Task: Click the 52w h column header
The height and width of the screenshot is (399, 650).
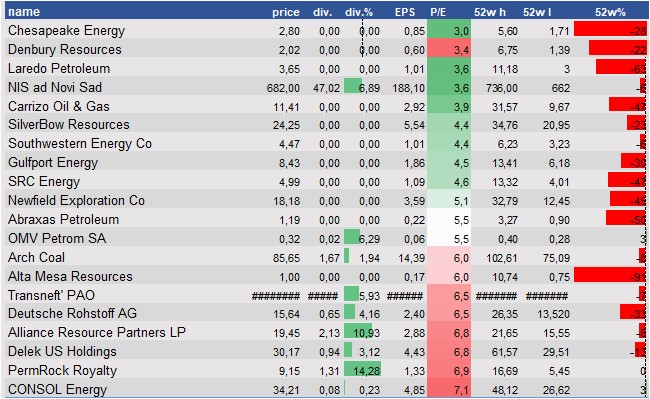Action: coord(490,12)
